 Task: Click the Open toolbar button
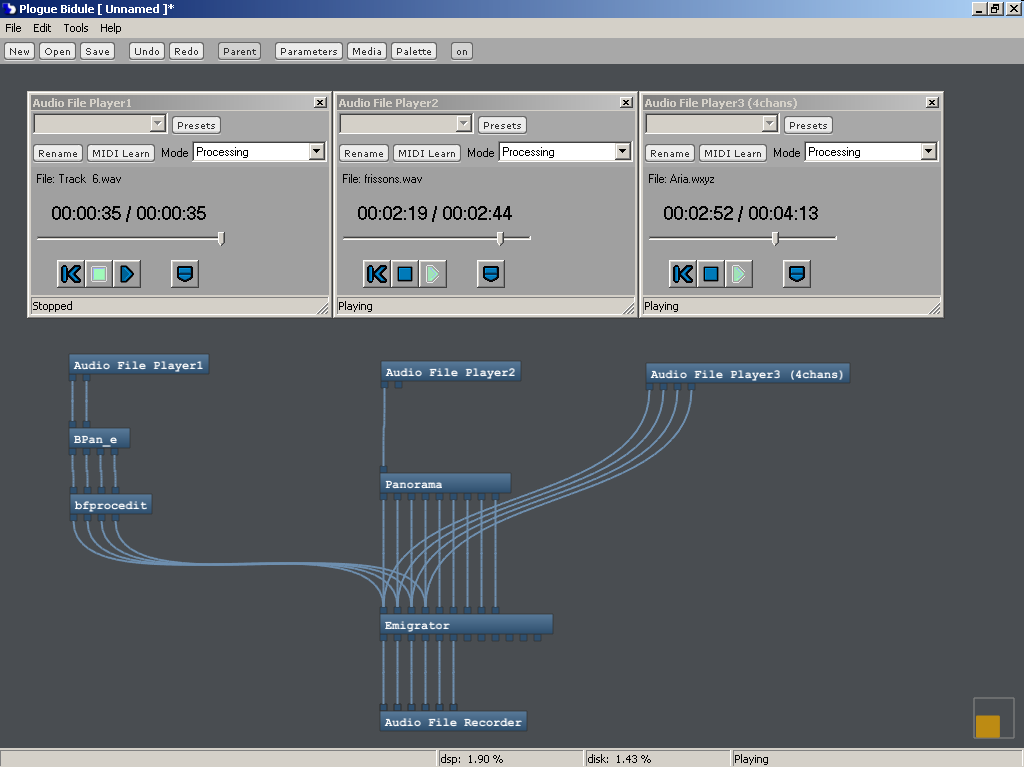tap(57, 52)
